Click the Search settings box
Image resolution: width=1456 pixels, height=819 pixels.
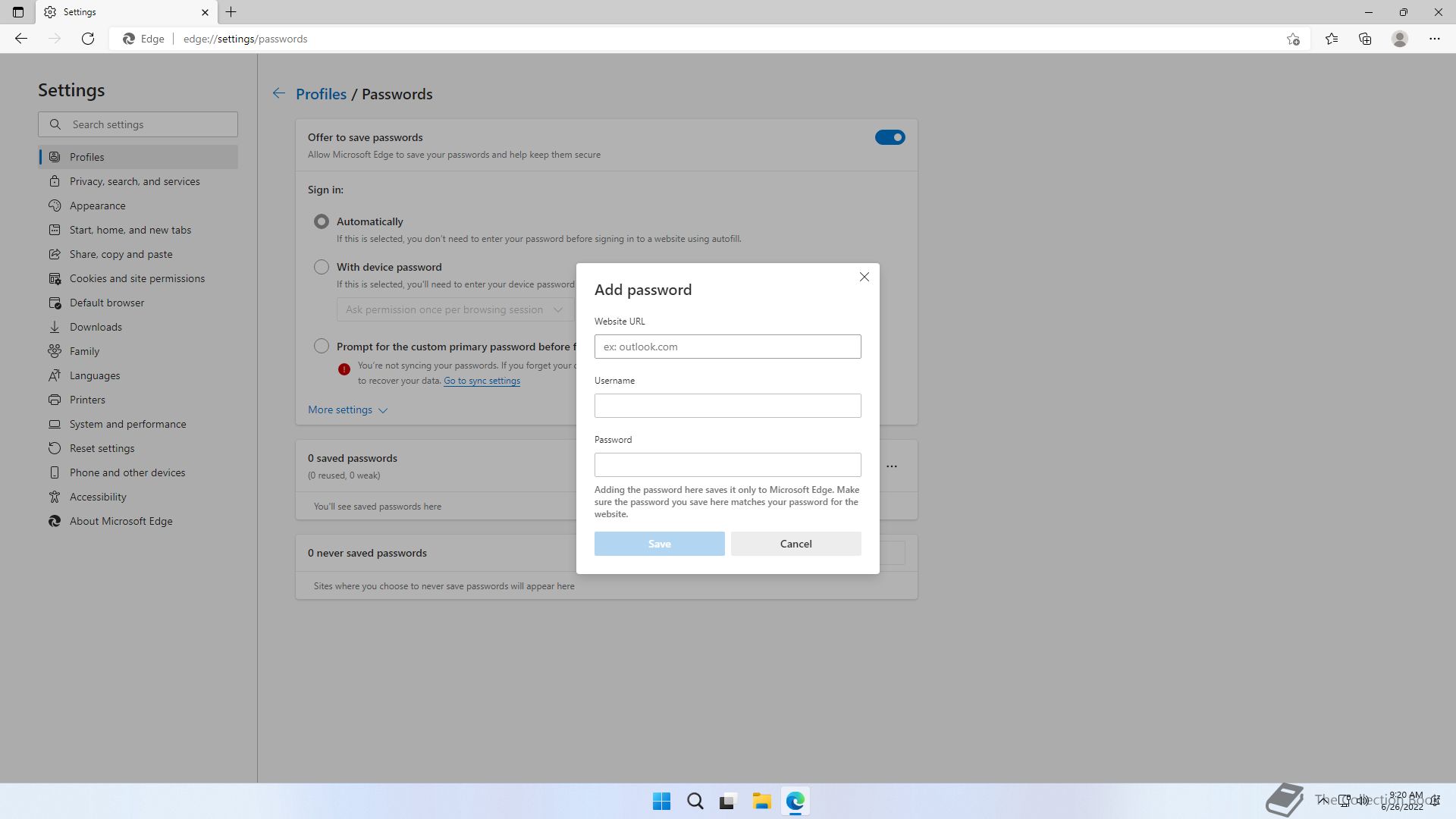click(x=138, y=124)
